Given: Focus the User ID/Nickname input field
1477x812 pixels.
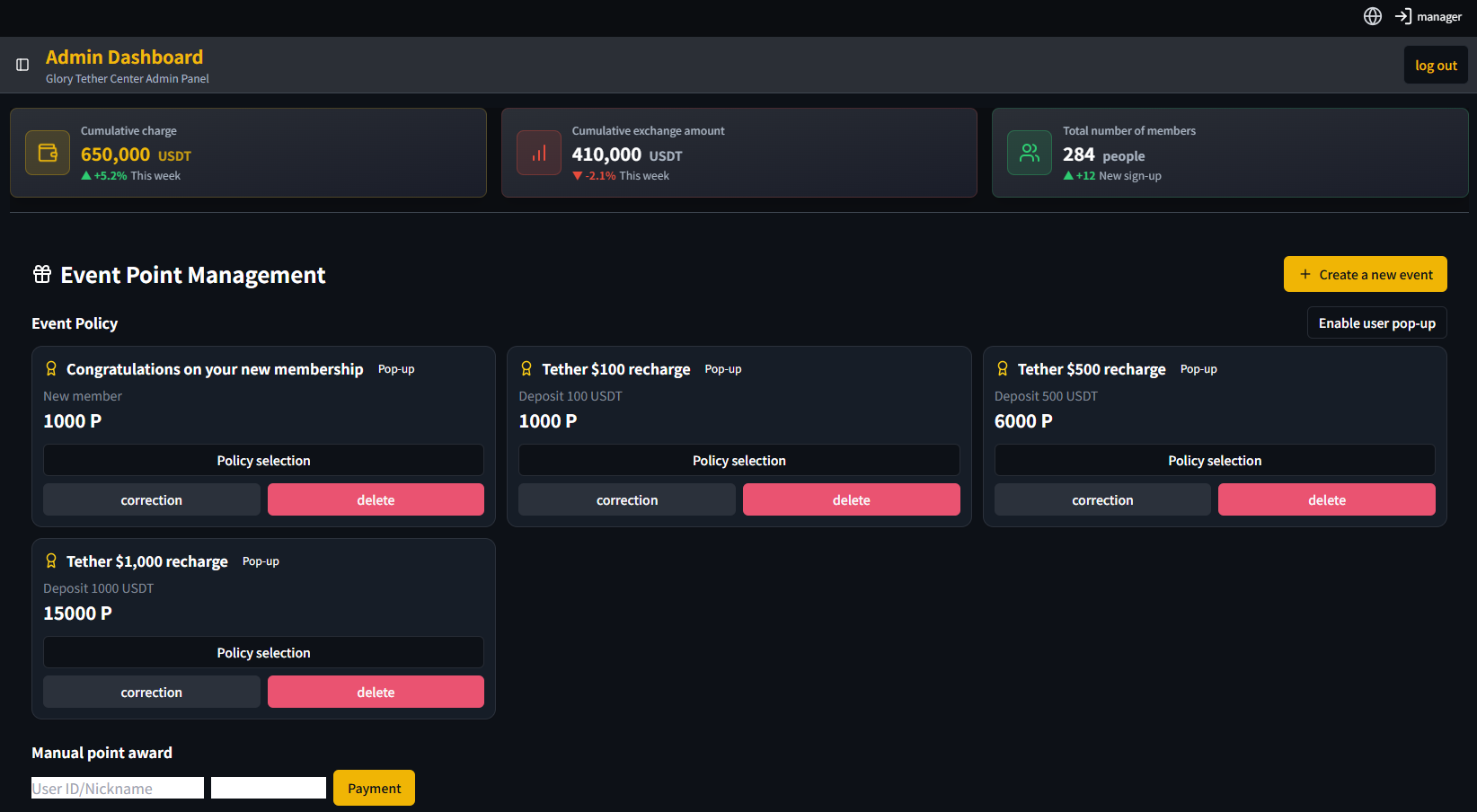Looking at the screenshot, I should click(x=118, y=788).
